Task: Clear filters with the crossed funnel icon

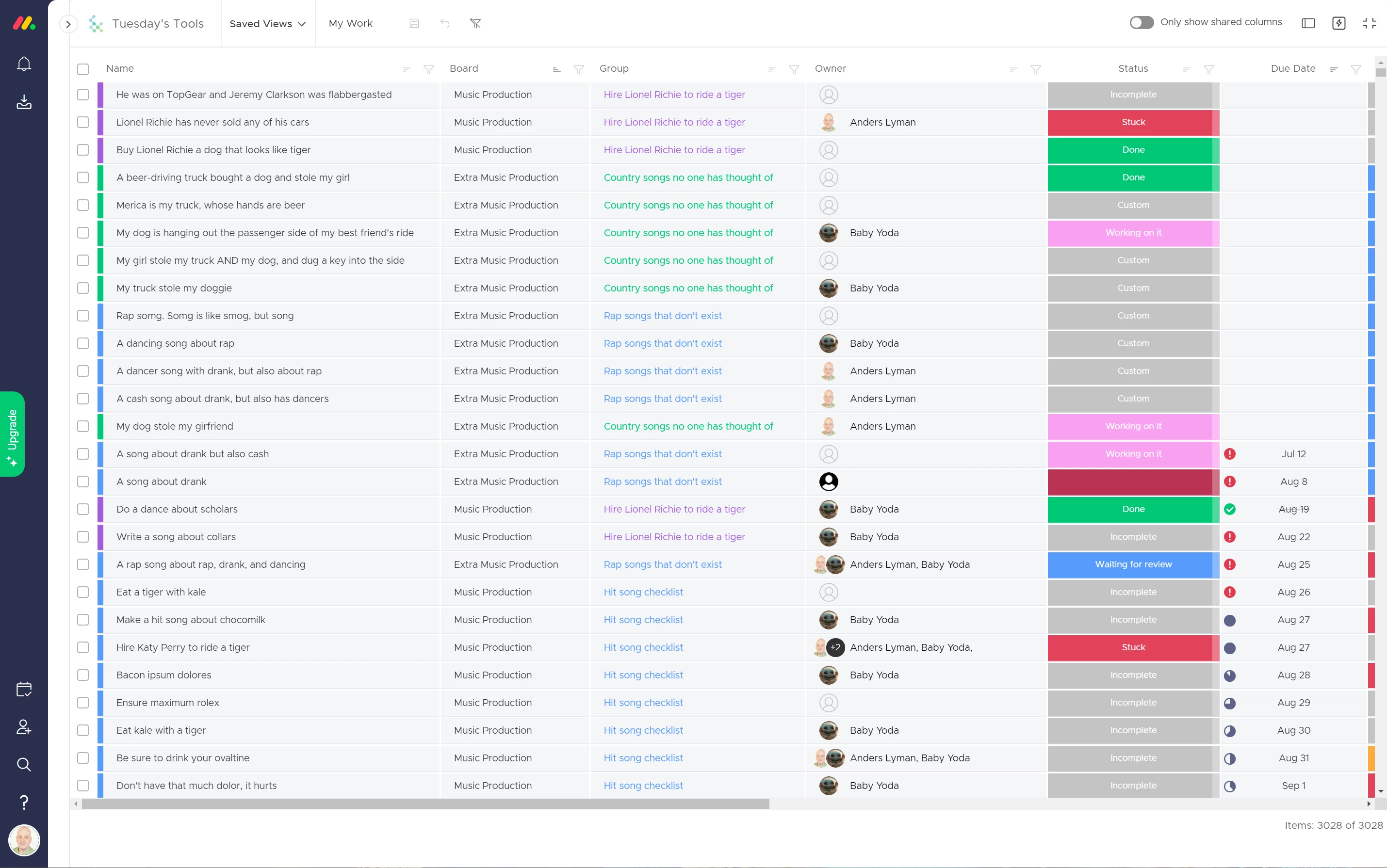Action: [475, 24]
